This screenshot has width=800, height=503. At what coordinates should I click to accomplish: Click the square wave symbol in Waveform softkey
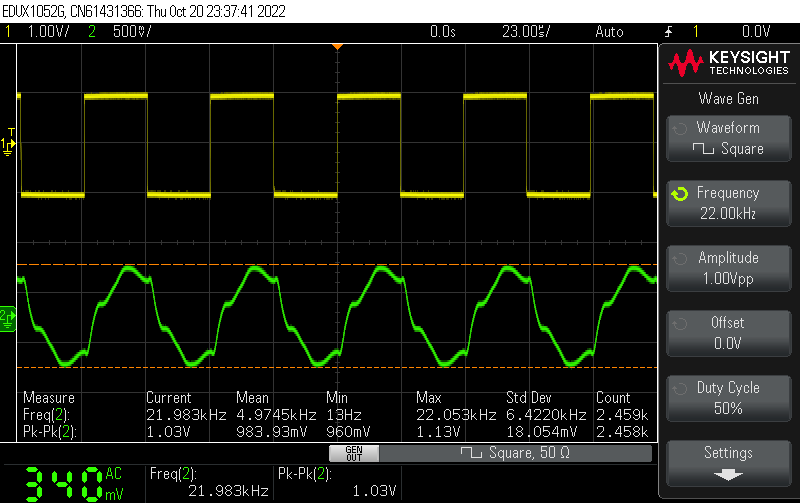coord(703,149)
